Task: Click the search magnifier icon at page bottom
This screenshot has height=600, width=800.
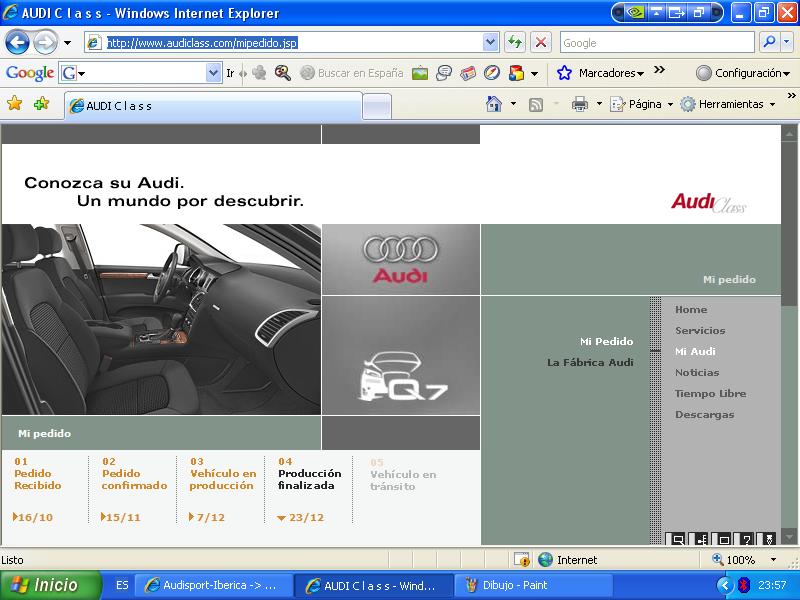Action: (677, 539)
